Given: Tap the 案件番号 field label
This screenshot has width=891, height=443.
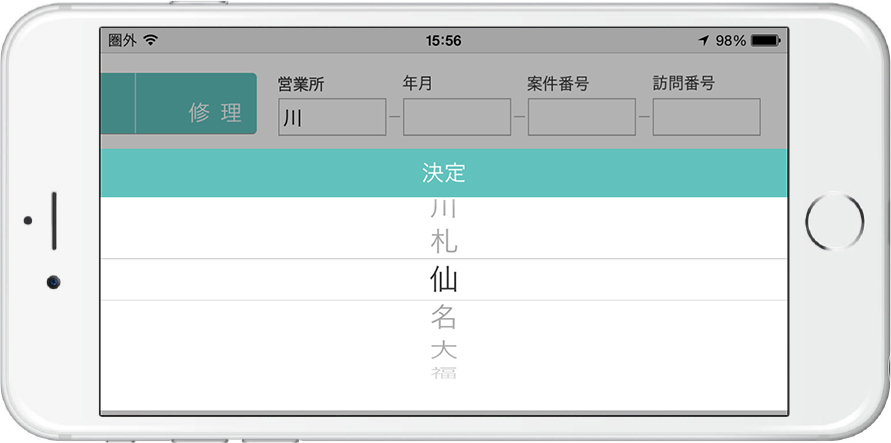Looking at the screenshot, I should coord(558,84).
